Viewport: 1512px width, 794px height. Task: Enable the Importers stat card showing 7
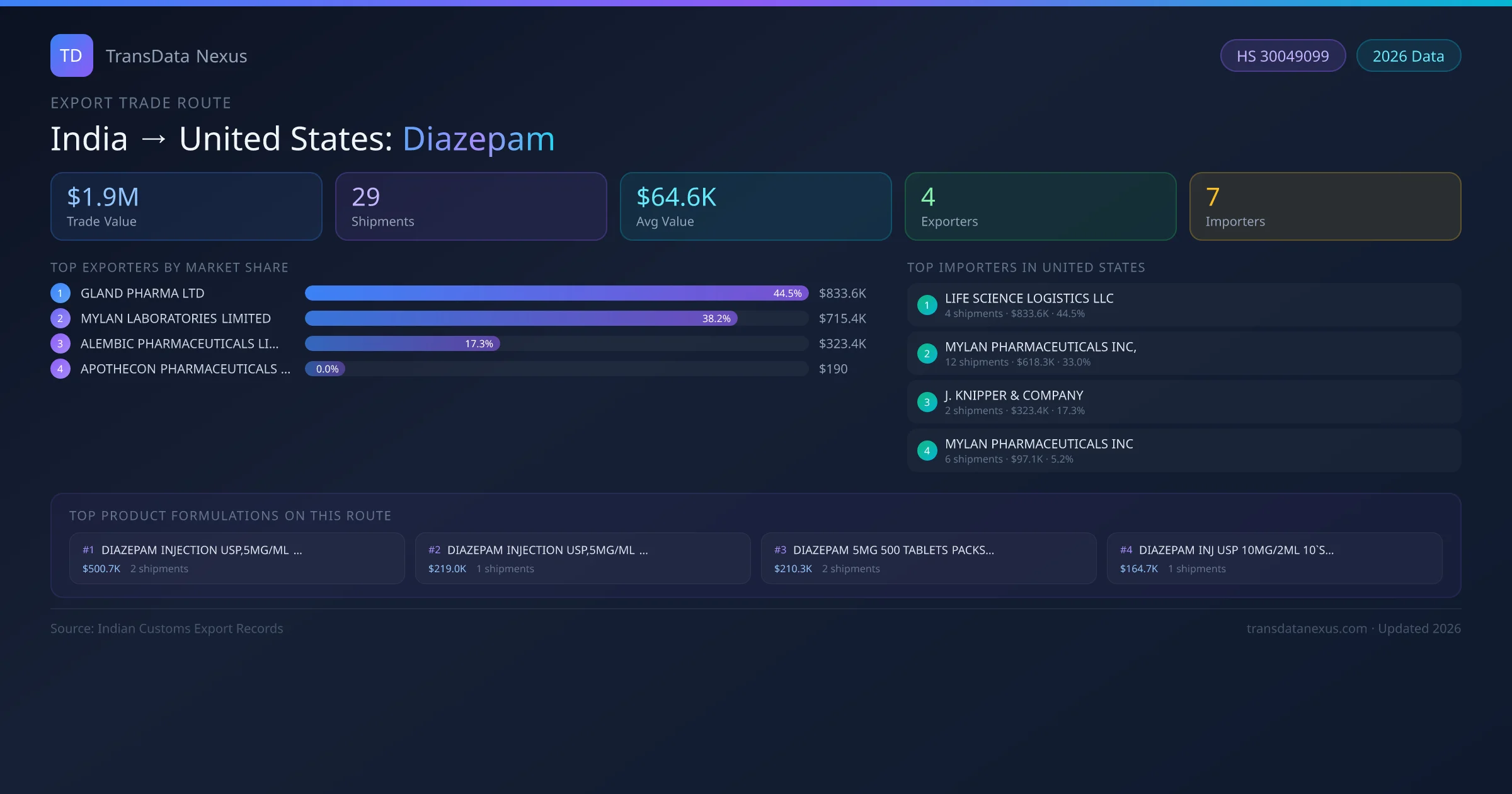(1326, 206)
